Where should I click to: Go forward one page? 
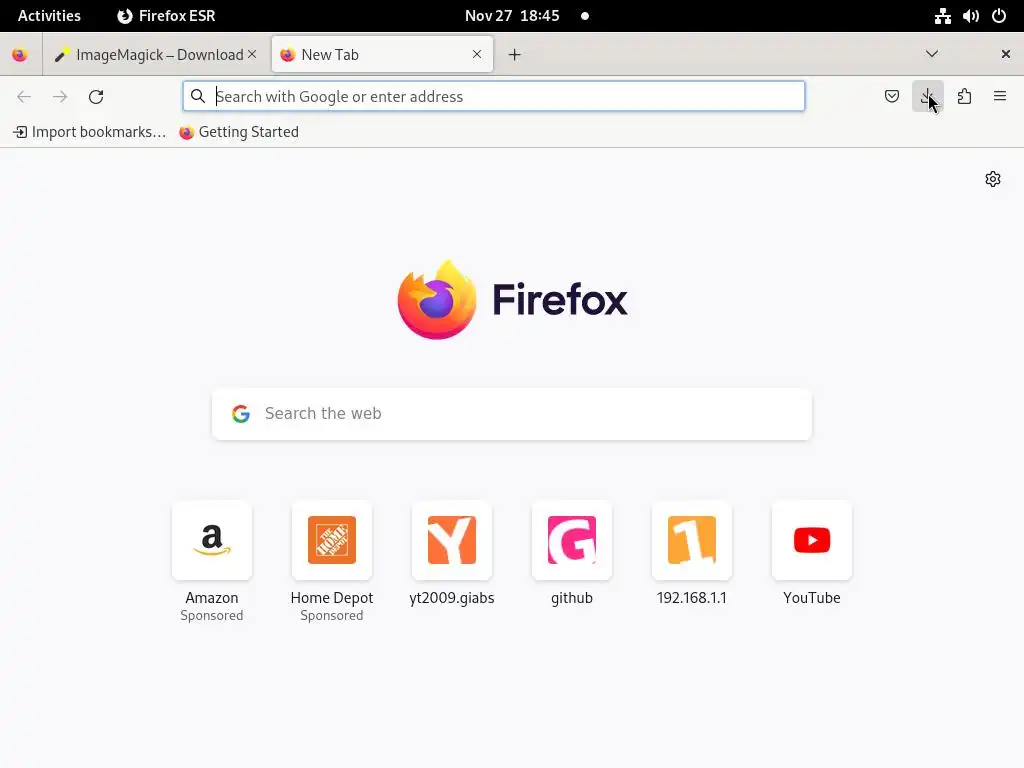60,97
